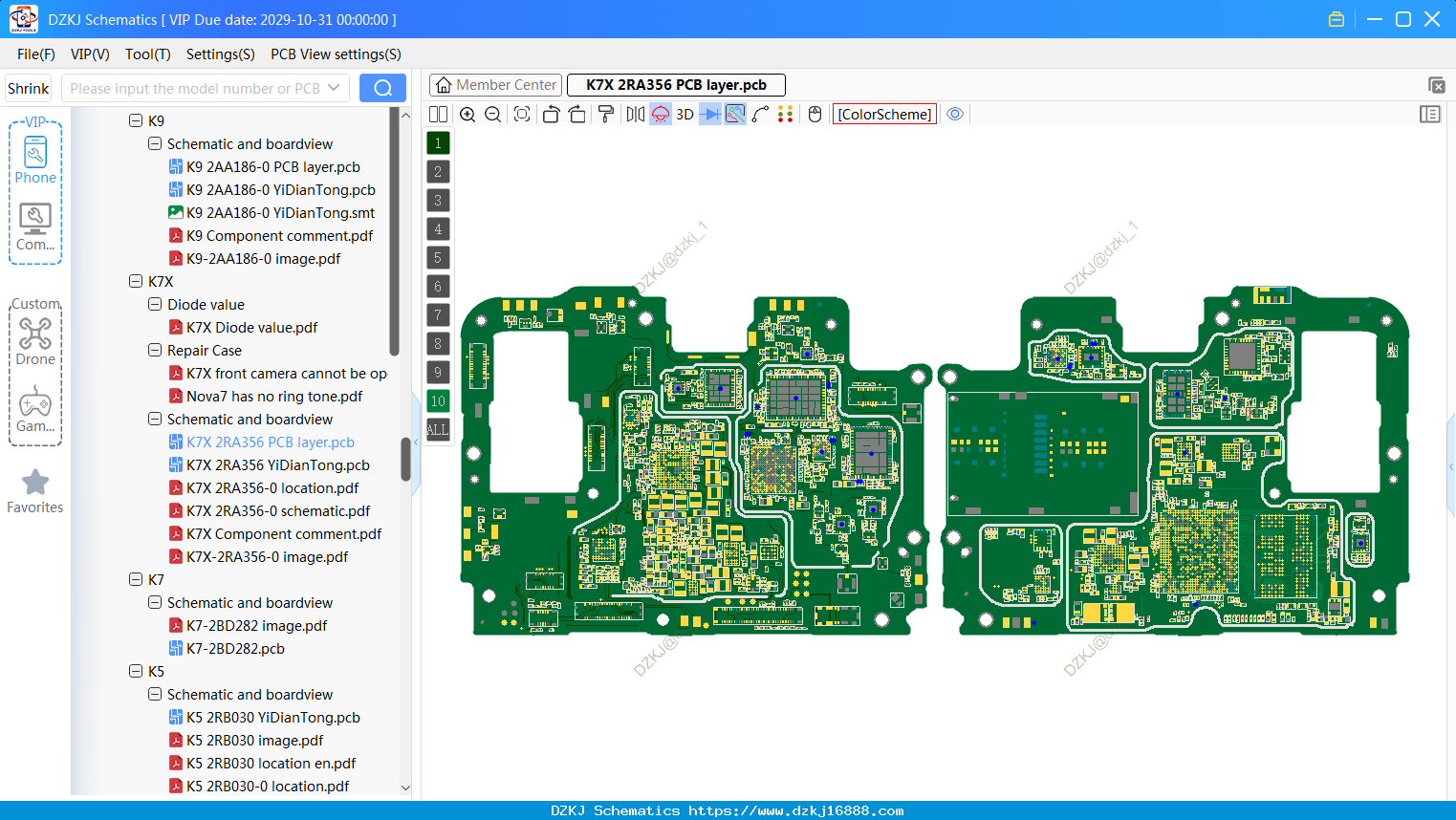
Task: Click the tab window icon at top right
Action: (1436, 85)
